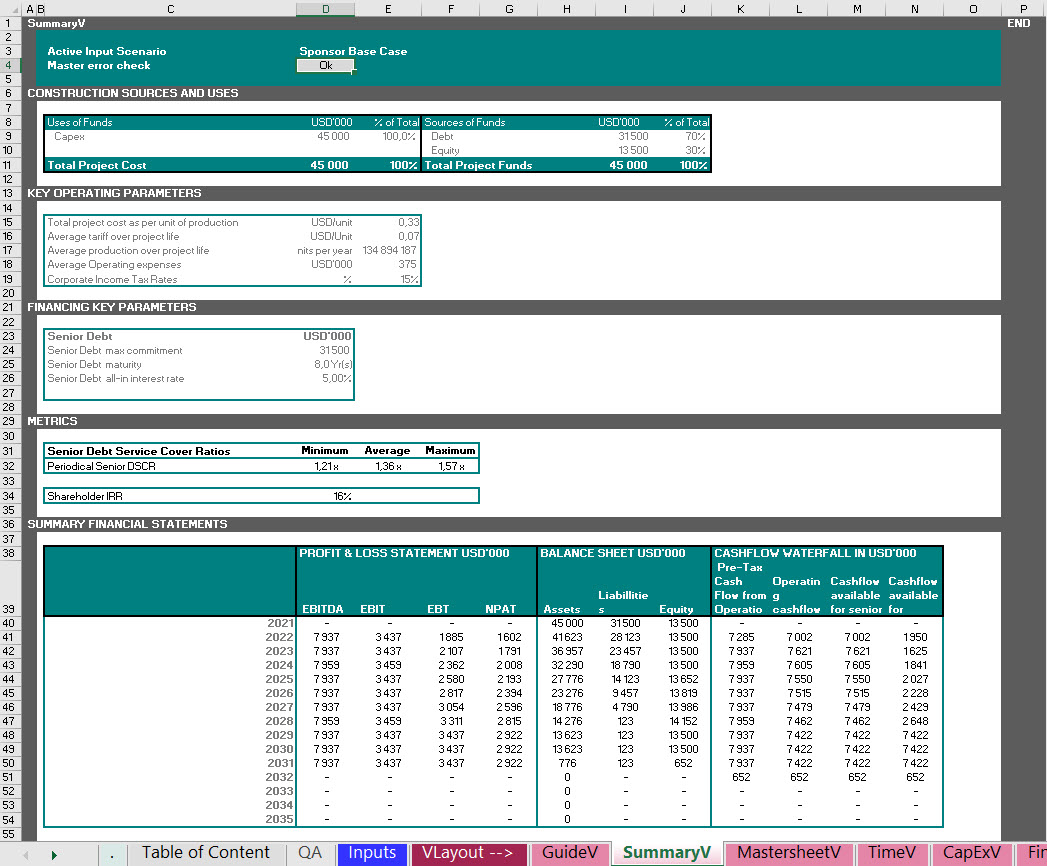Click the Senior Debt max commitment 31 500 value
Viewport: 1047px width, 866px height.
(334, 351)
